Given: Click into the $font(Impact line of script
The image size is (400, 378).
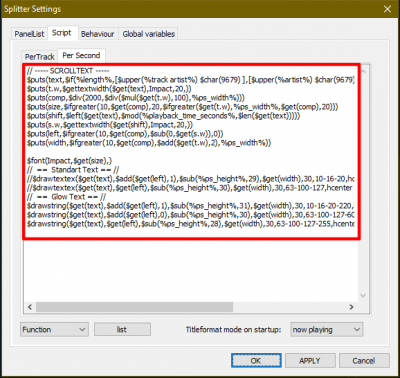Looking at the screenshot, I should tap(70, 161).
